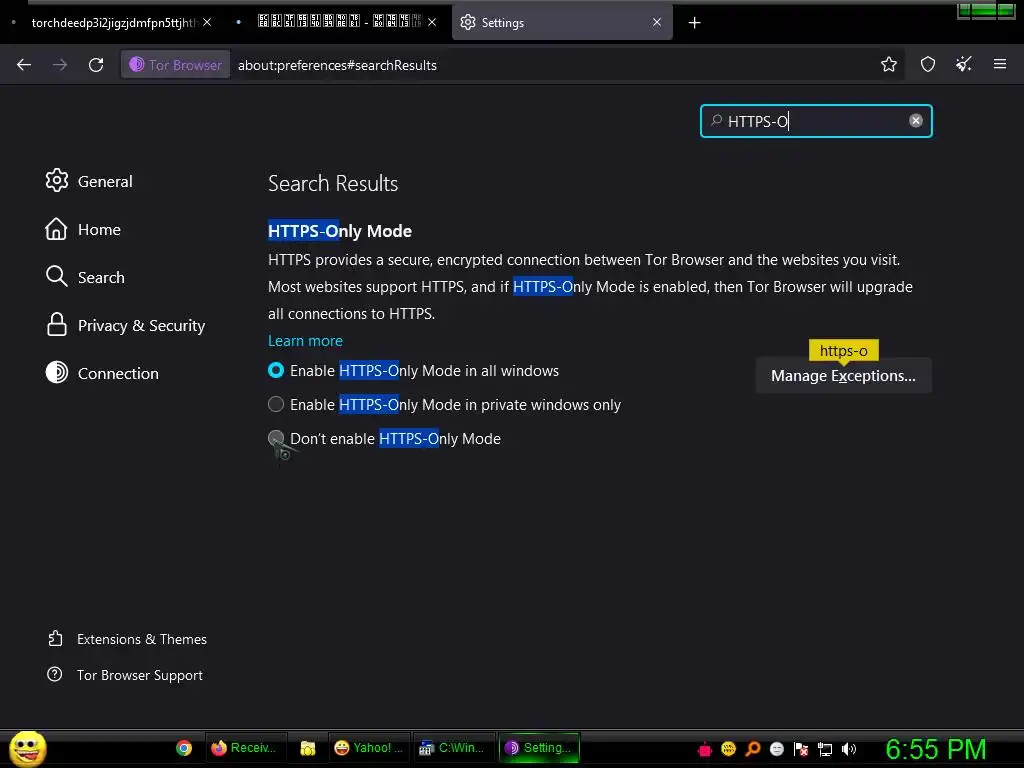This screenshot has height=768, width=1024.
Task: Switch to the Yahoo! taskbar window
Action: click(370, 748)
